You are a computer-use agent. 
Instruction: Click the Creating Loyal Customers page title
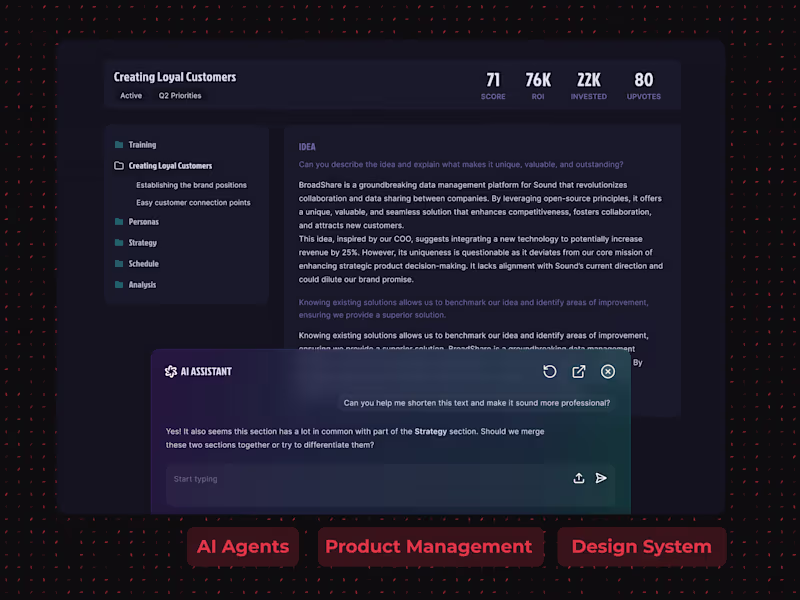click(174, 77)
